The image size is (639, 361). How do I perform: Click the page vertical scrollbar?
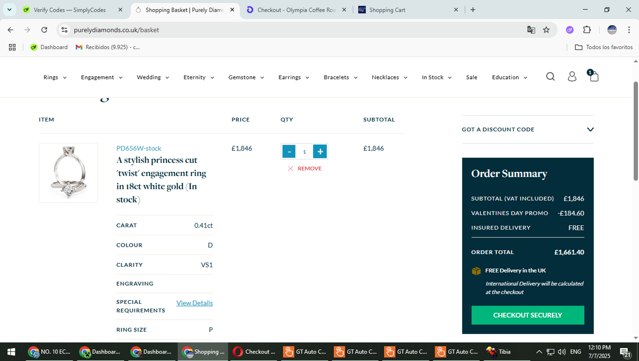click(x=635, y=131)
